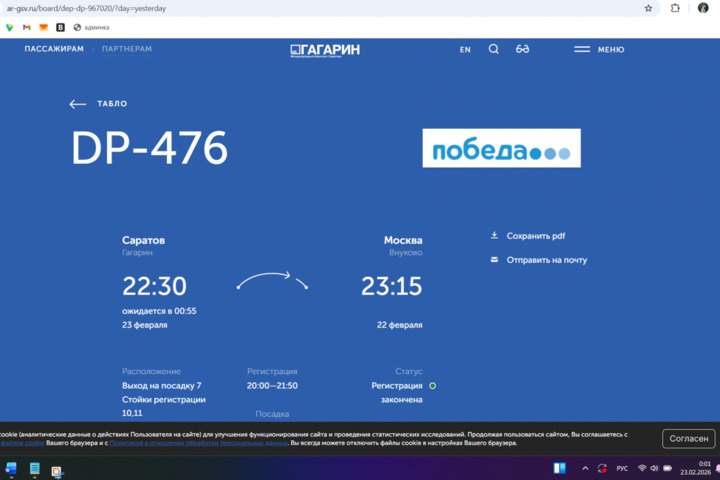Viewport: 720px width, 480px height.
Task: Open the browser extensions puzzle icon
Action: tap(675, 8)
